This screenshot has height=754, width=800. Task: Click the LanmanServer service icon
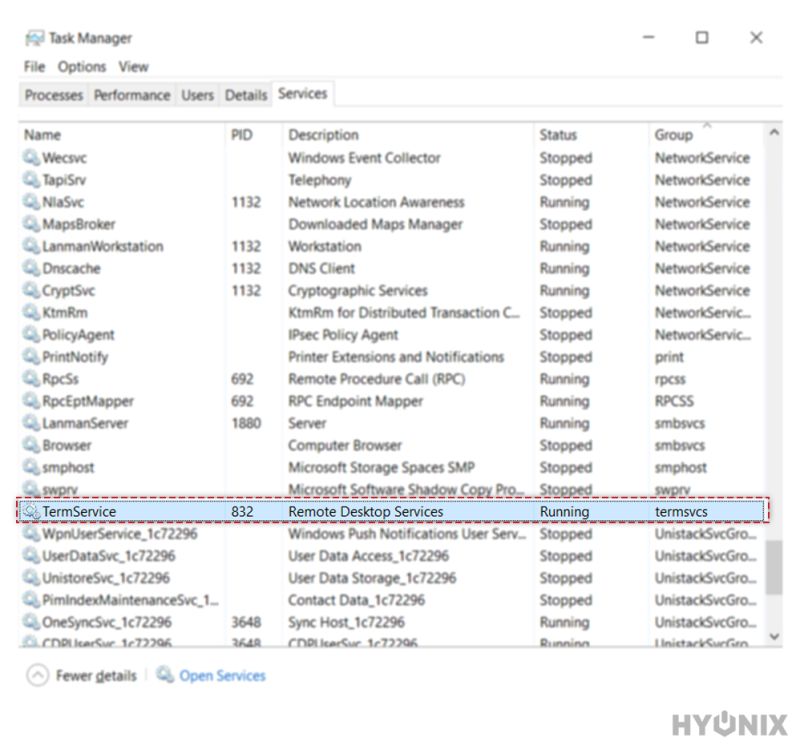(x=33, y=423)
